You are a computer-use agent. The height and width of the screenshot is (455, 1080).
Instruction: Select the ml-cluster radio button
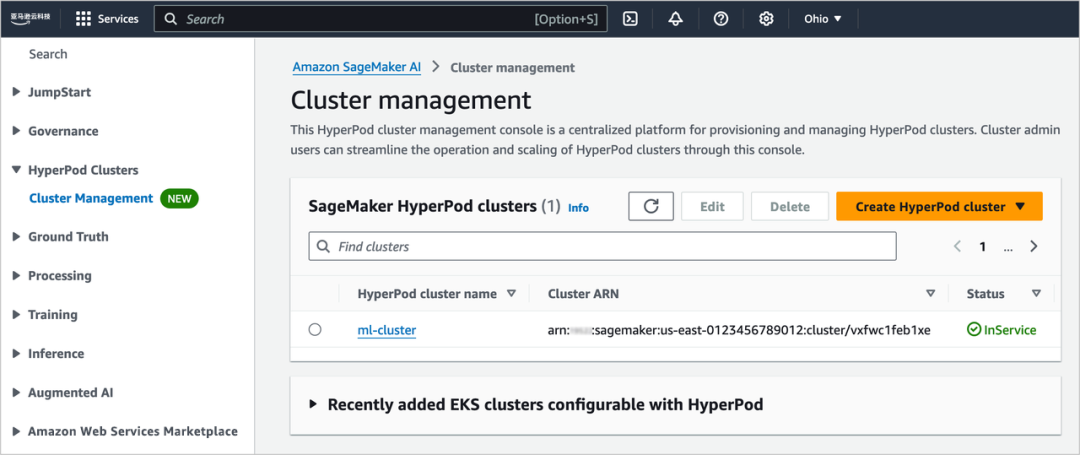pos(315,330)
